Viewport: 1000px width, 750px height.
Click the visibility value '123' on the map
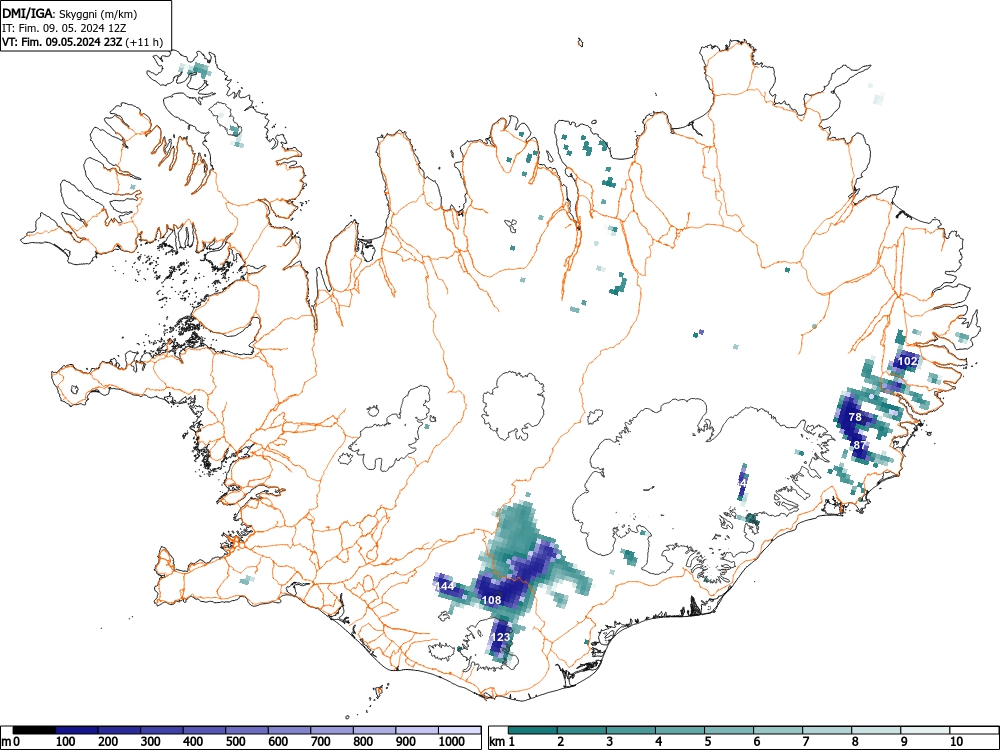501,636
